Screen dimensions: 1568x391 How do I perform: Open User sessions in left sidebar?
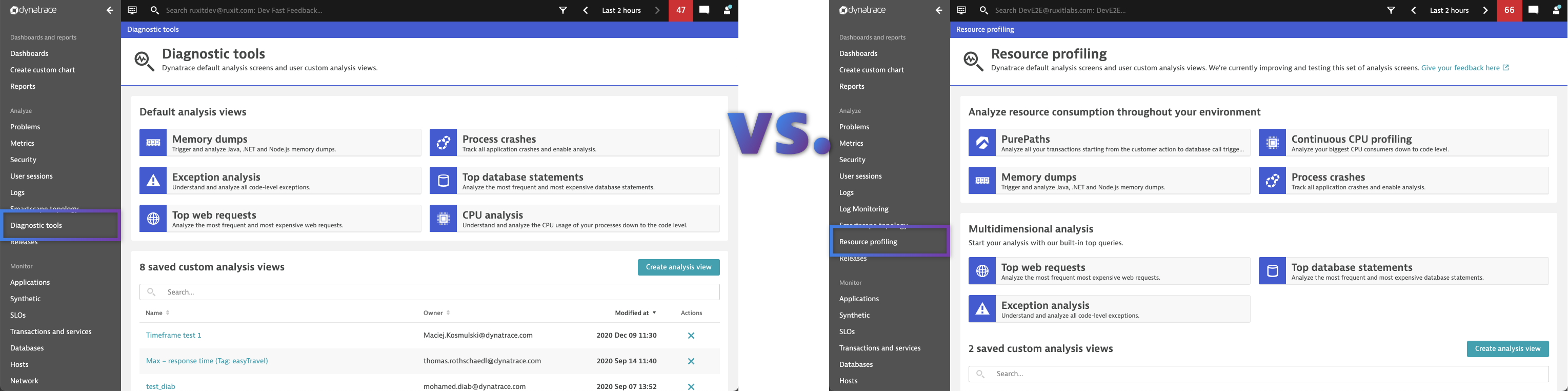(x=31, y=177)
